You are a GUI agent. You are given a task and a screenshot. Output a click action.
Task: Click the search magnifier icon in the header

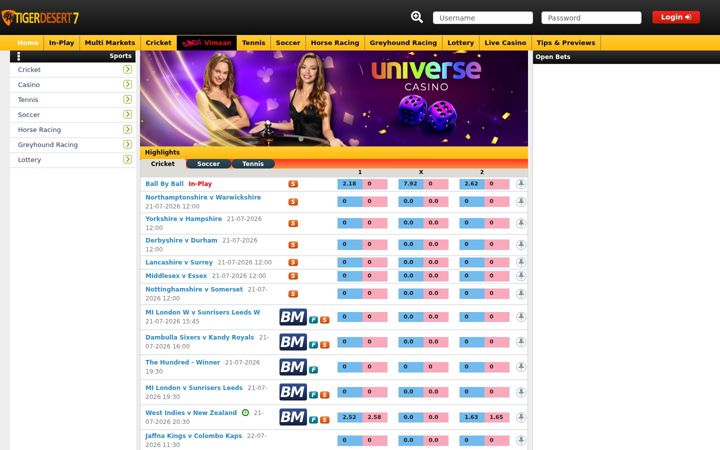coord(416,17)
